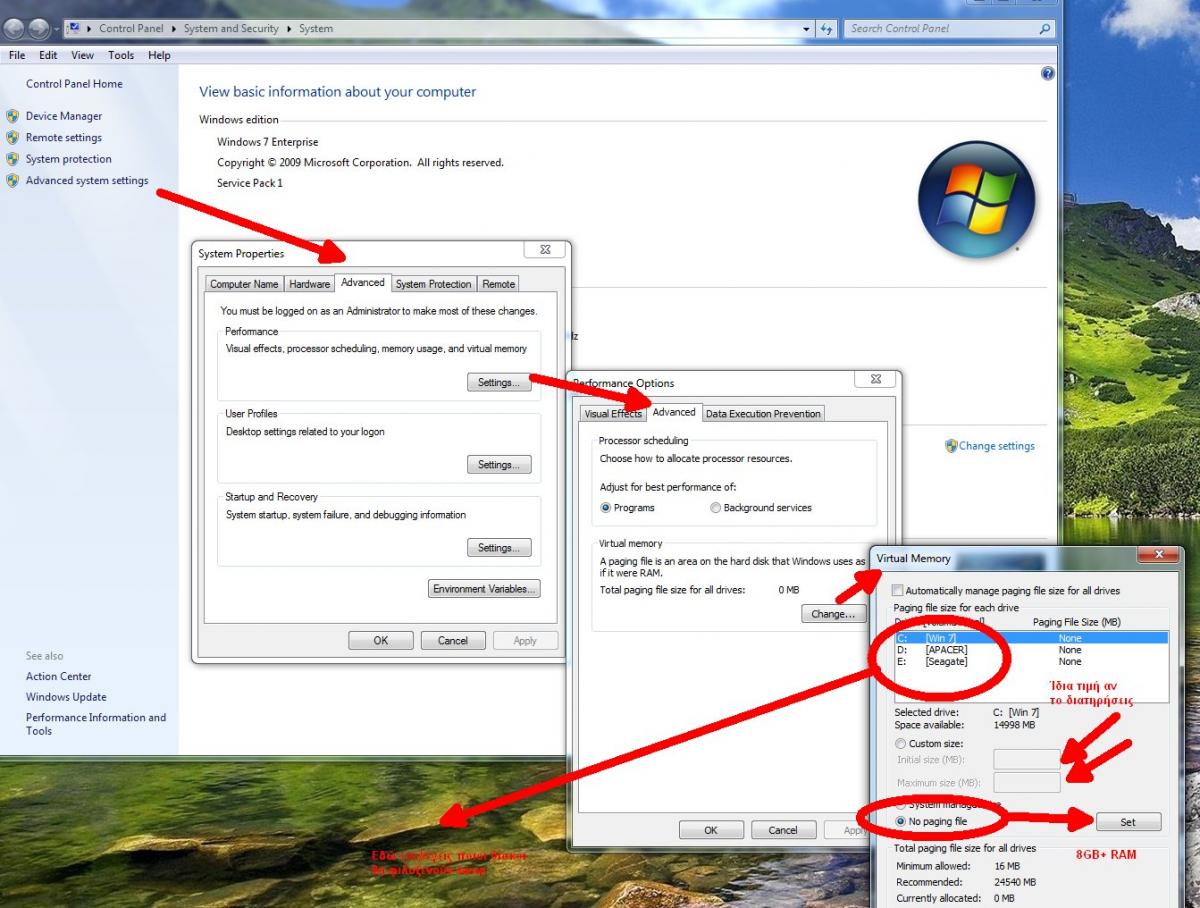The image size is (1200, 908).
Task: Select drive C: [Win 7] in the list
Action: 1031,638
